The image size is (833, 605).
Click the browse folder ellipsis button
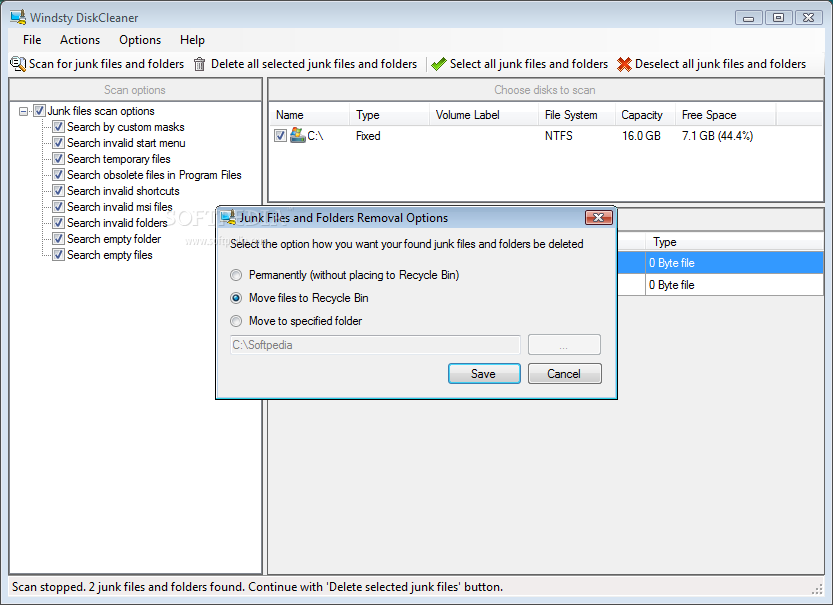pos(564,345)
